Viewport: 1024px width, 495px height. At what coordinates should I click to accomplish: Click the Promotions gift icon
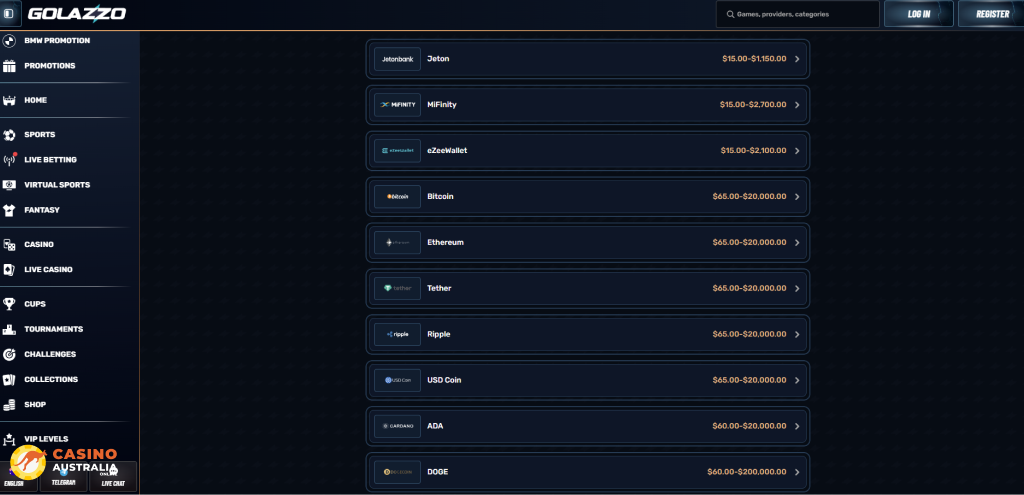click(x=9, y=66)
